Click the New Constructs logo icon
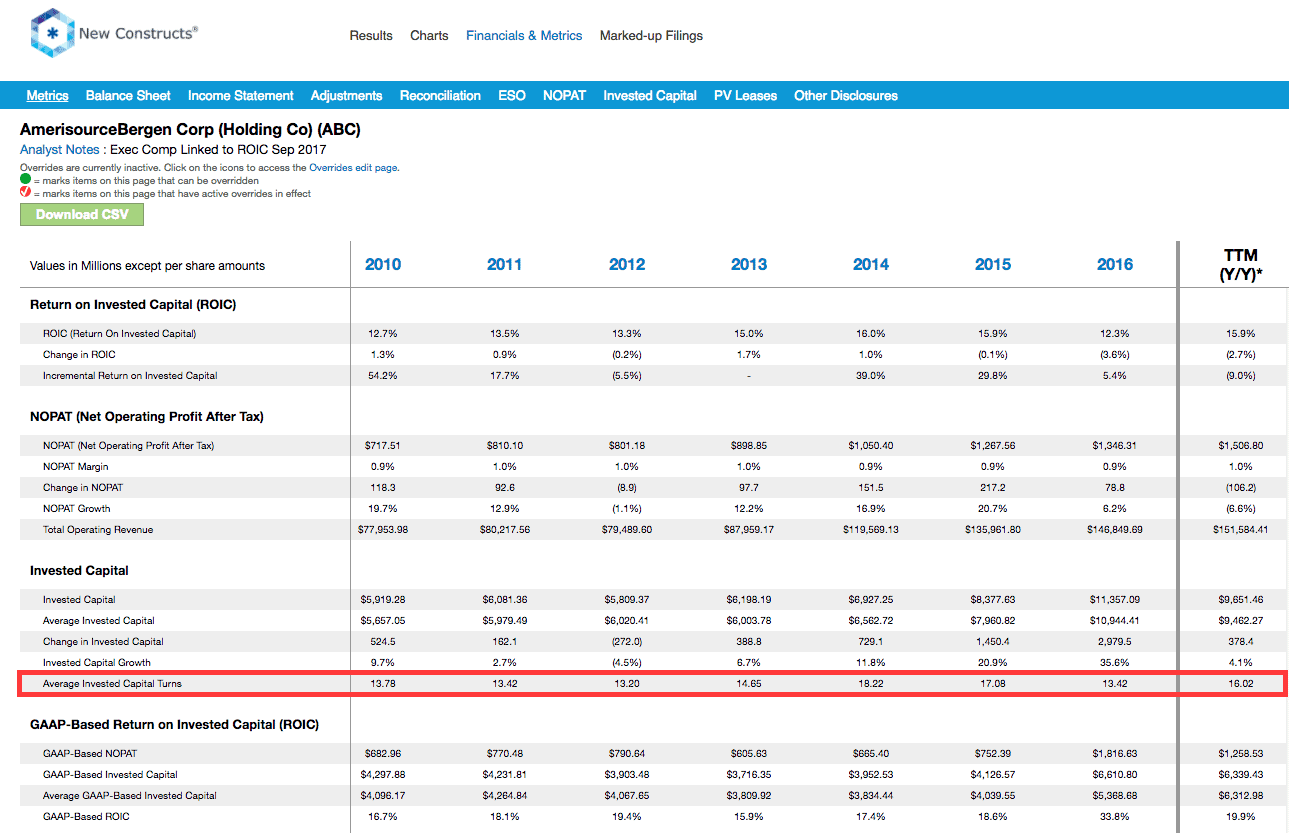 pyautogui.click(x=52, y=35)
